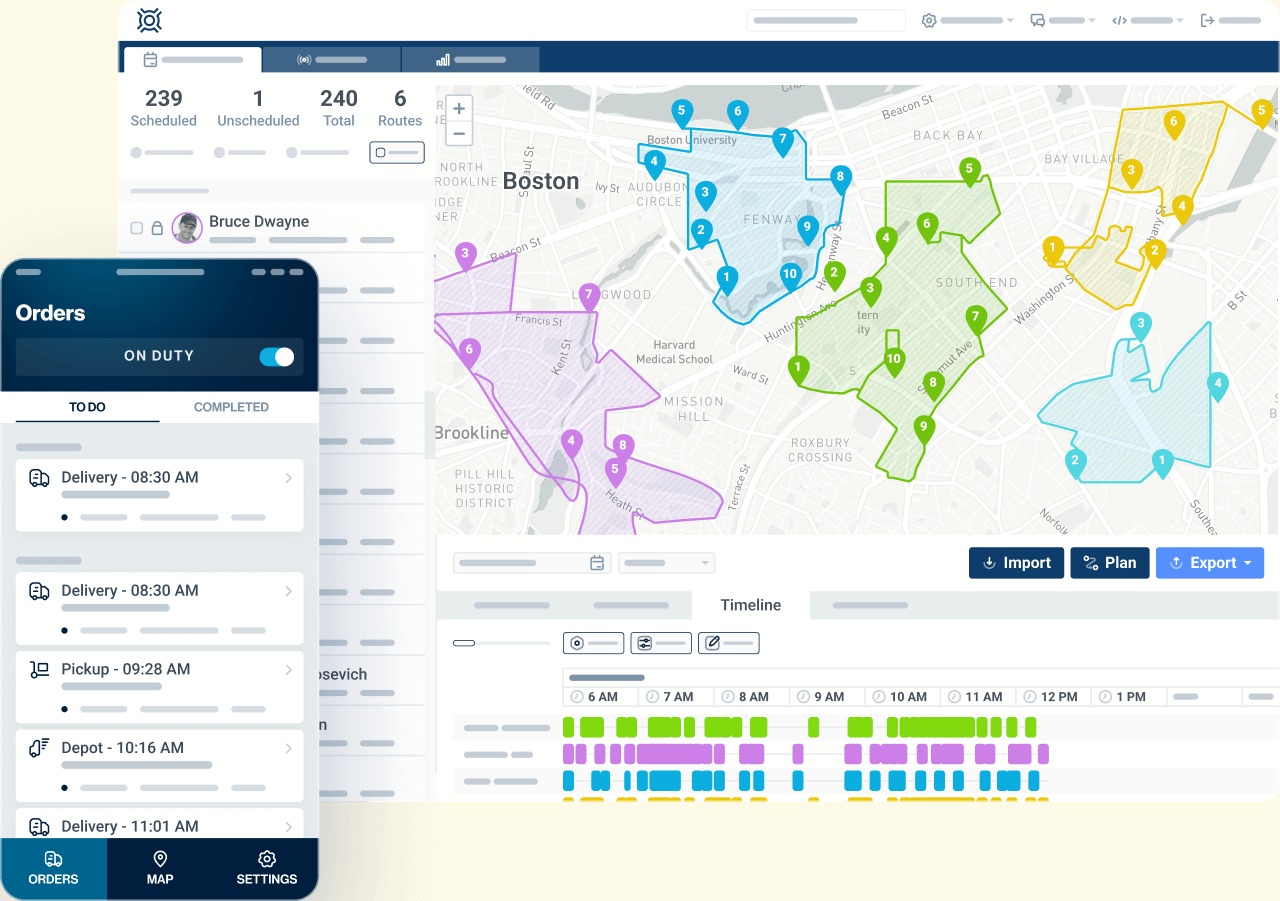This screenshot has height=901, width=1280.
Task: Expand the code menu dropdown arrow
Action: pos(1180,21)
